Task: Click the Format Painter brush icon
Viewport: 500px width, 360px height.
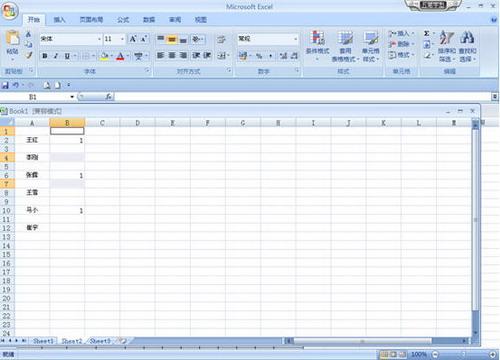Action: click(29, 55)
